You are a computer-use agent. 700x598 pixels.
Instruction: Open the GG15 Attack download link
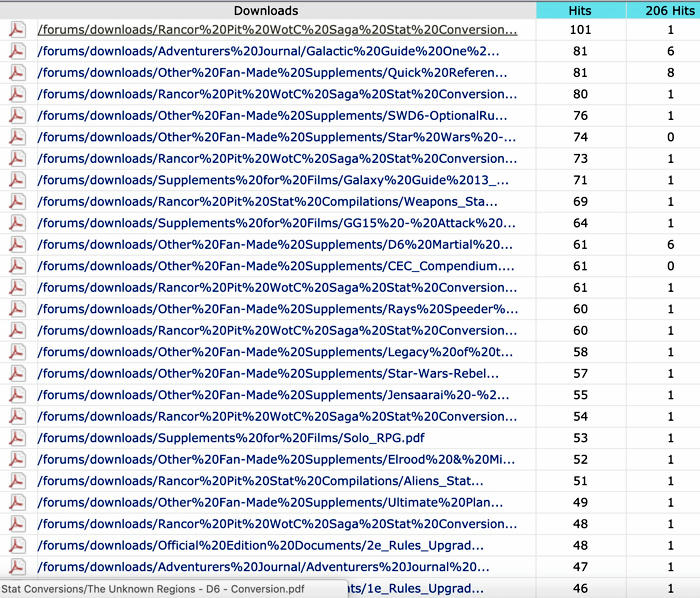[x=277, y=223]
